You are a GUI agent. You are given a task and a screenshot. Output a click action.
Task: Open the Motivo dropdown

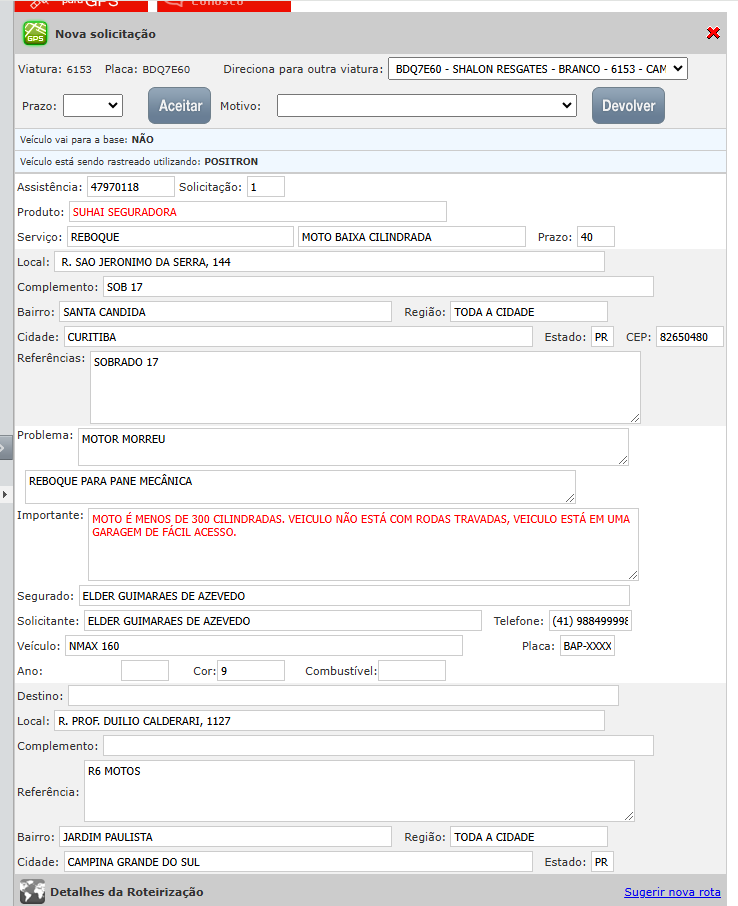[426, 105]
